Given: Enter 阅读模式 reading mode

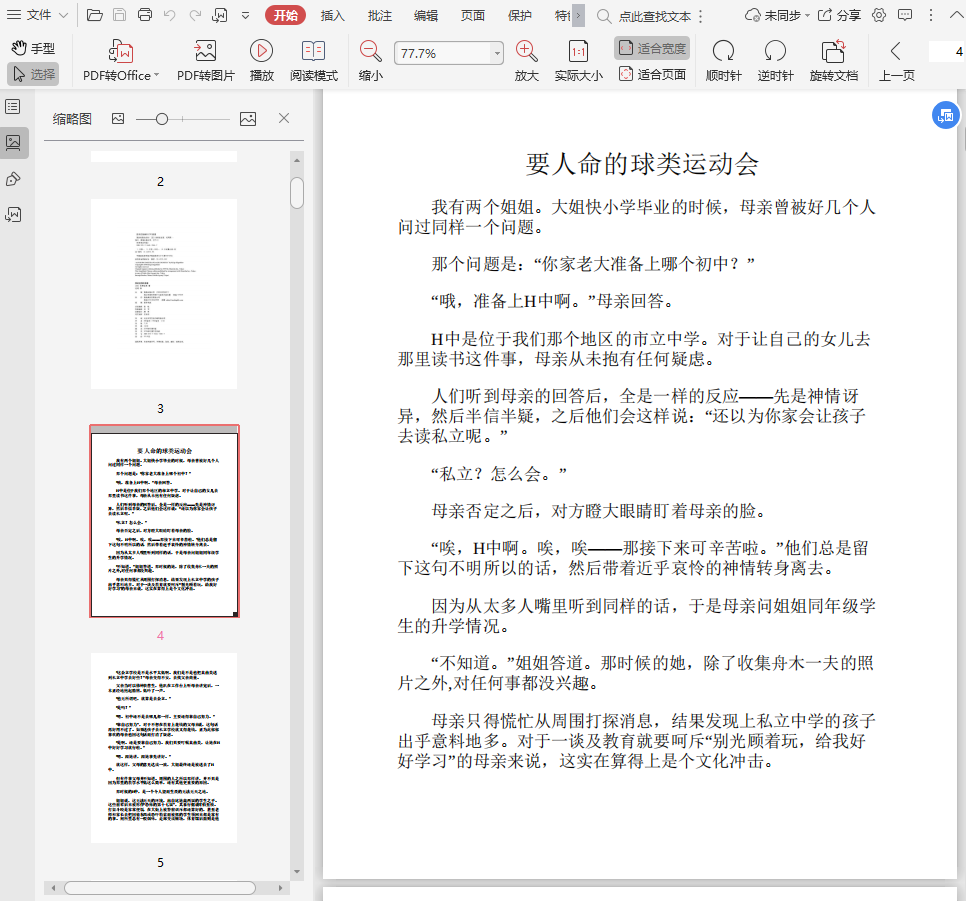Looking at the screenshot, I should (314, 60).
